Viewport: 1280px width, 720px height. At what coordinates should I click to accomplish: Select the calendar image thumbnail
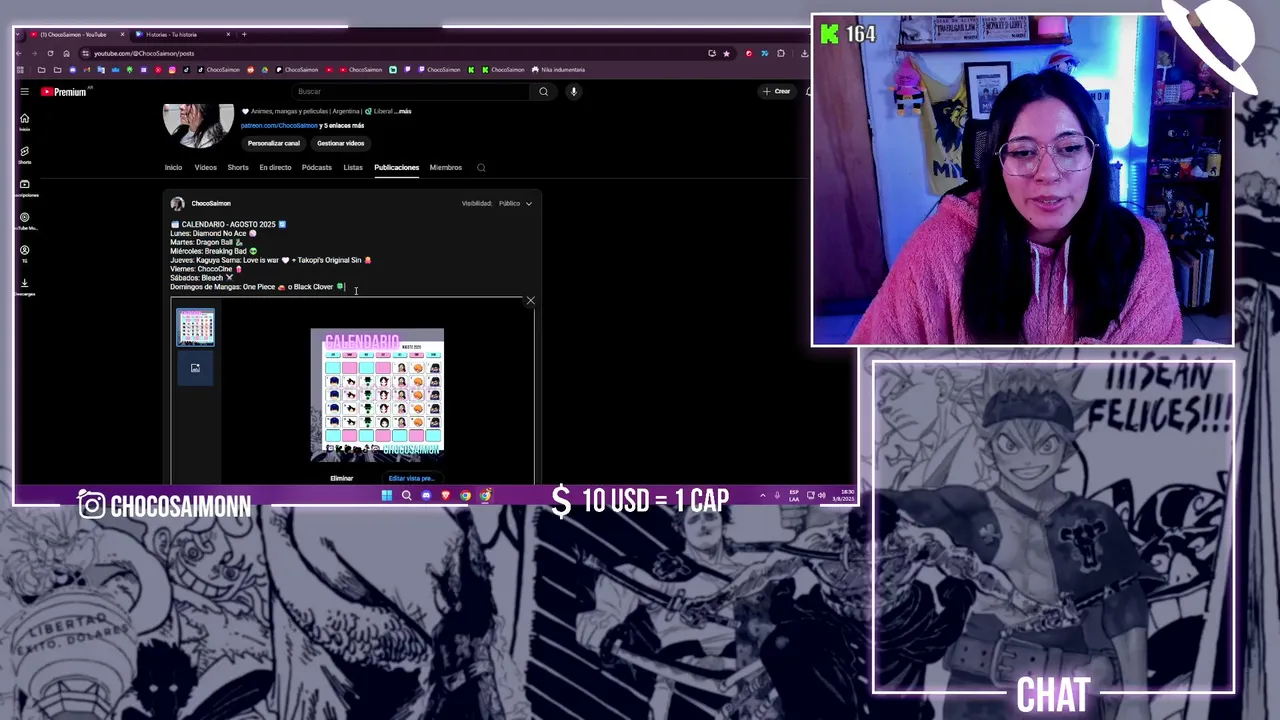click(195, 327)
